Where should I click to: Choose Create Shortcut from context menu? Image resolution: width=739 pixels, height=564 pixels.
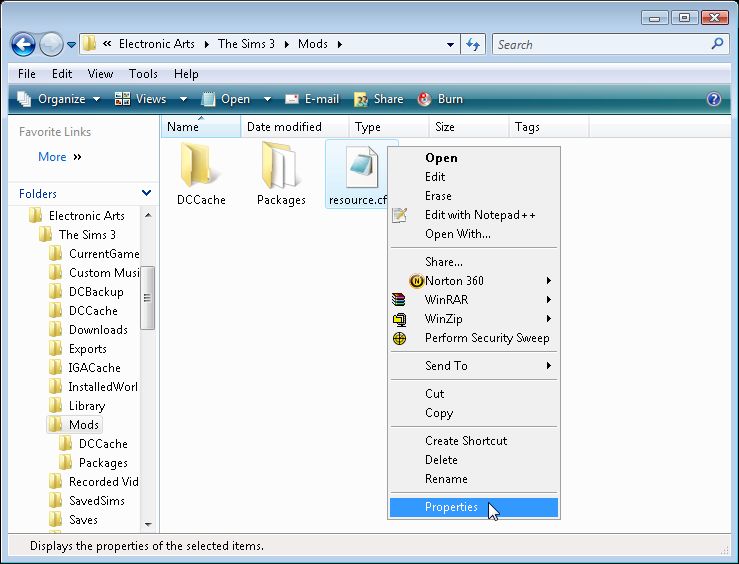click(474, 441)
